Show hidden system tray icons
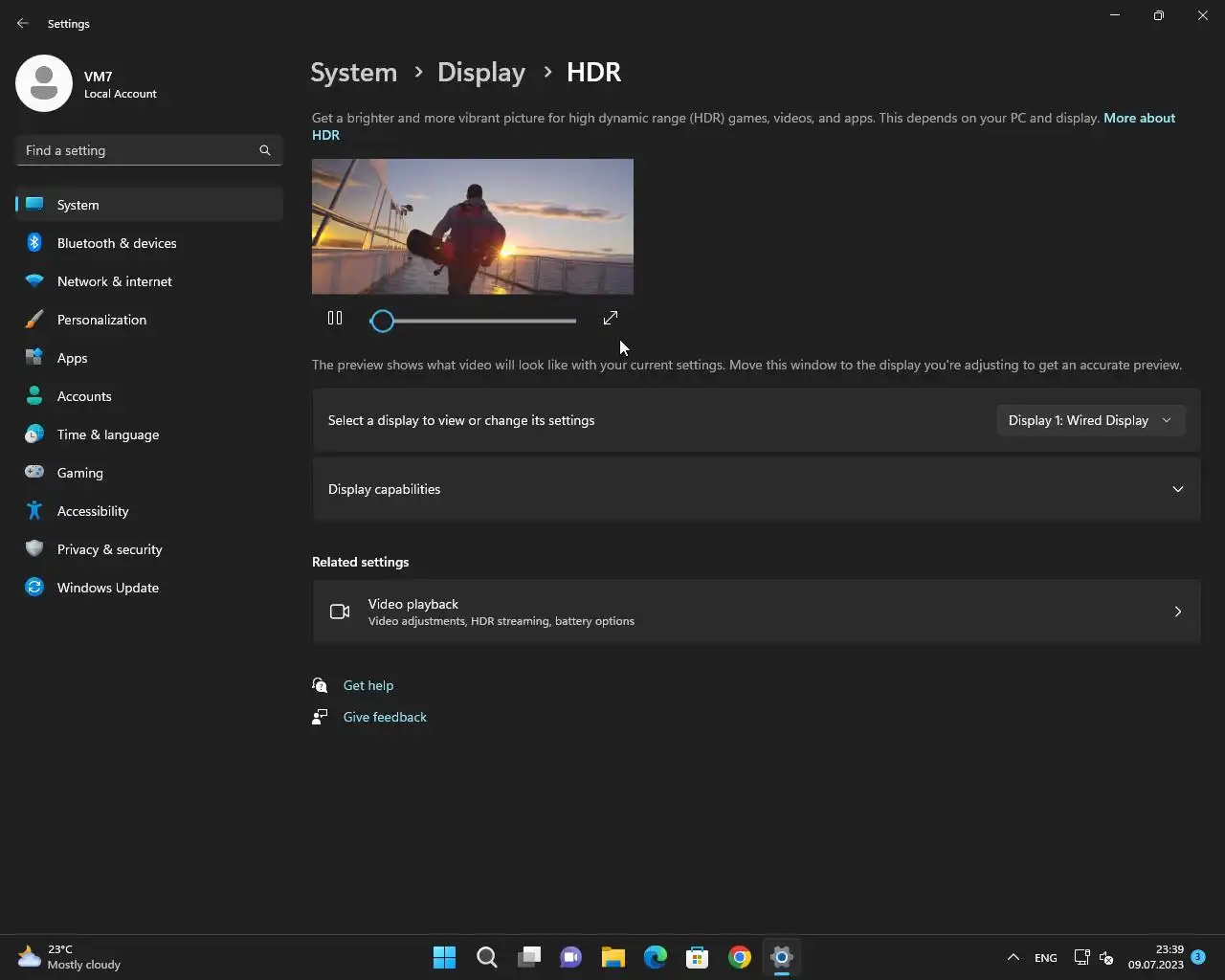Viewport: 1225px width, 980px height. click(x=1013, y=957)
